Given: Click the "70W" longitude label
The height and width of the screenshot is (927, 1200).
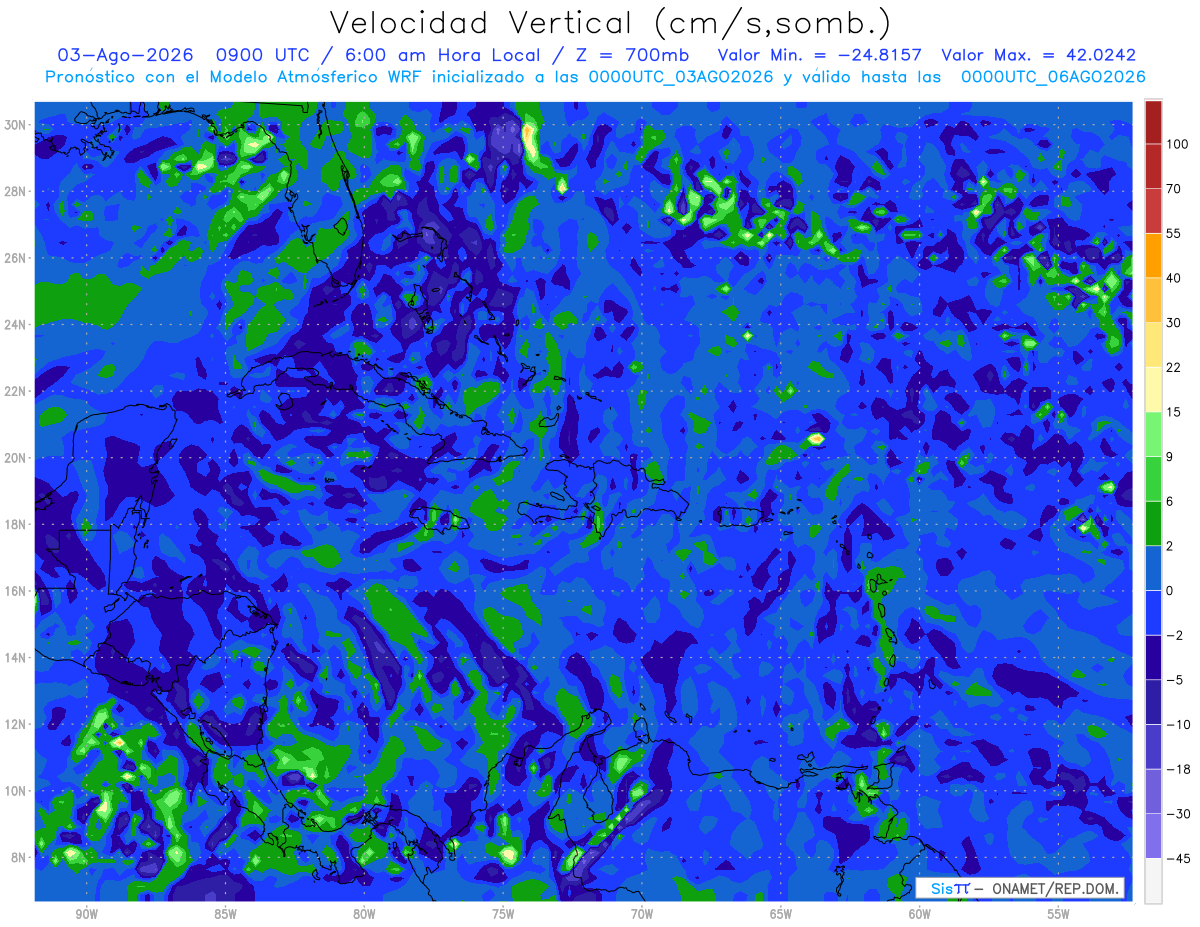Looking at the screenshot, I should click(642, 914).
